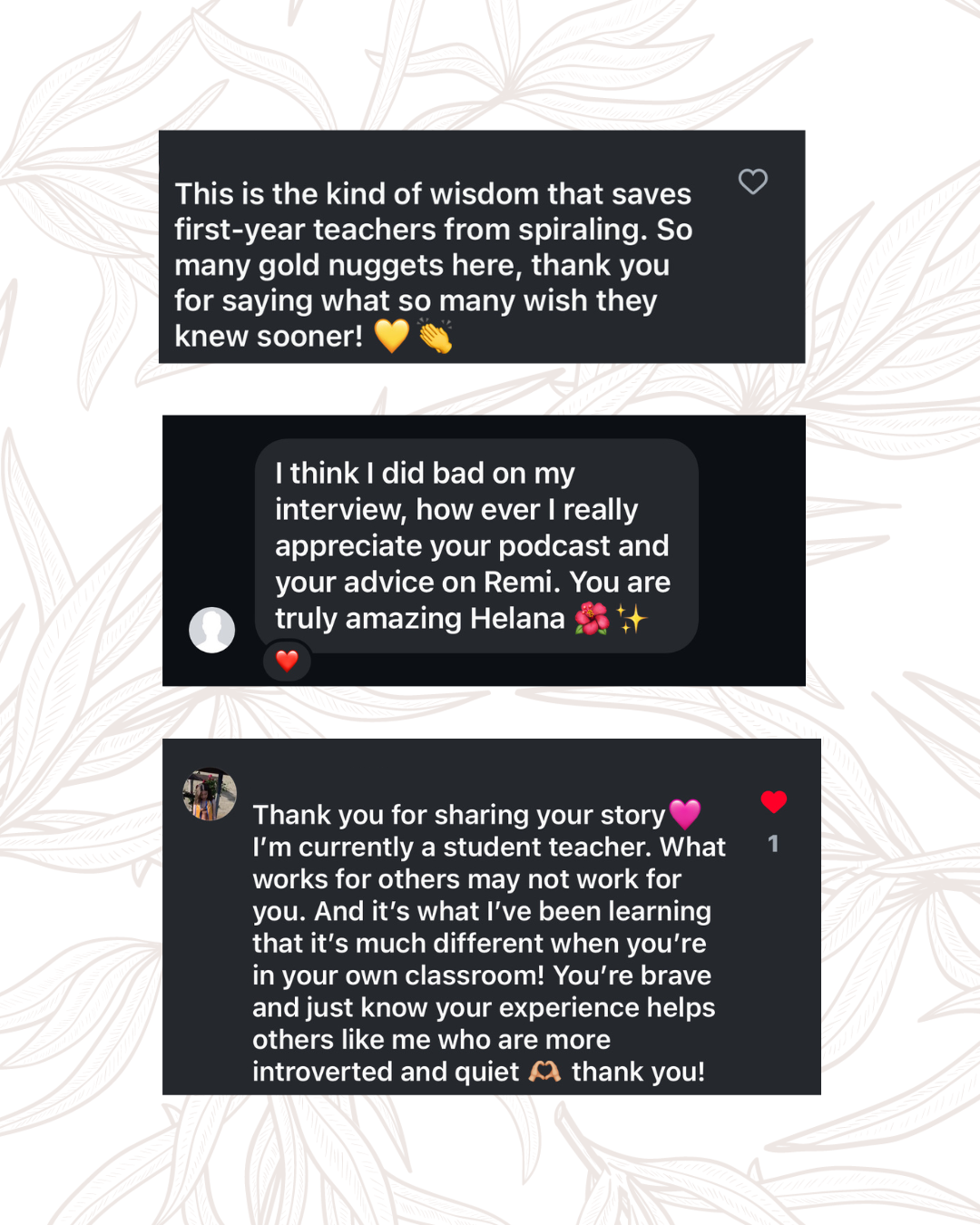Click the word 'Remi' in the message bubble
Screen dimensions: 980x1225
(x=518, y=582)
